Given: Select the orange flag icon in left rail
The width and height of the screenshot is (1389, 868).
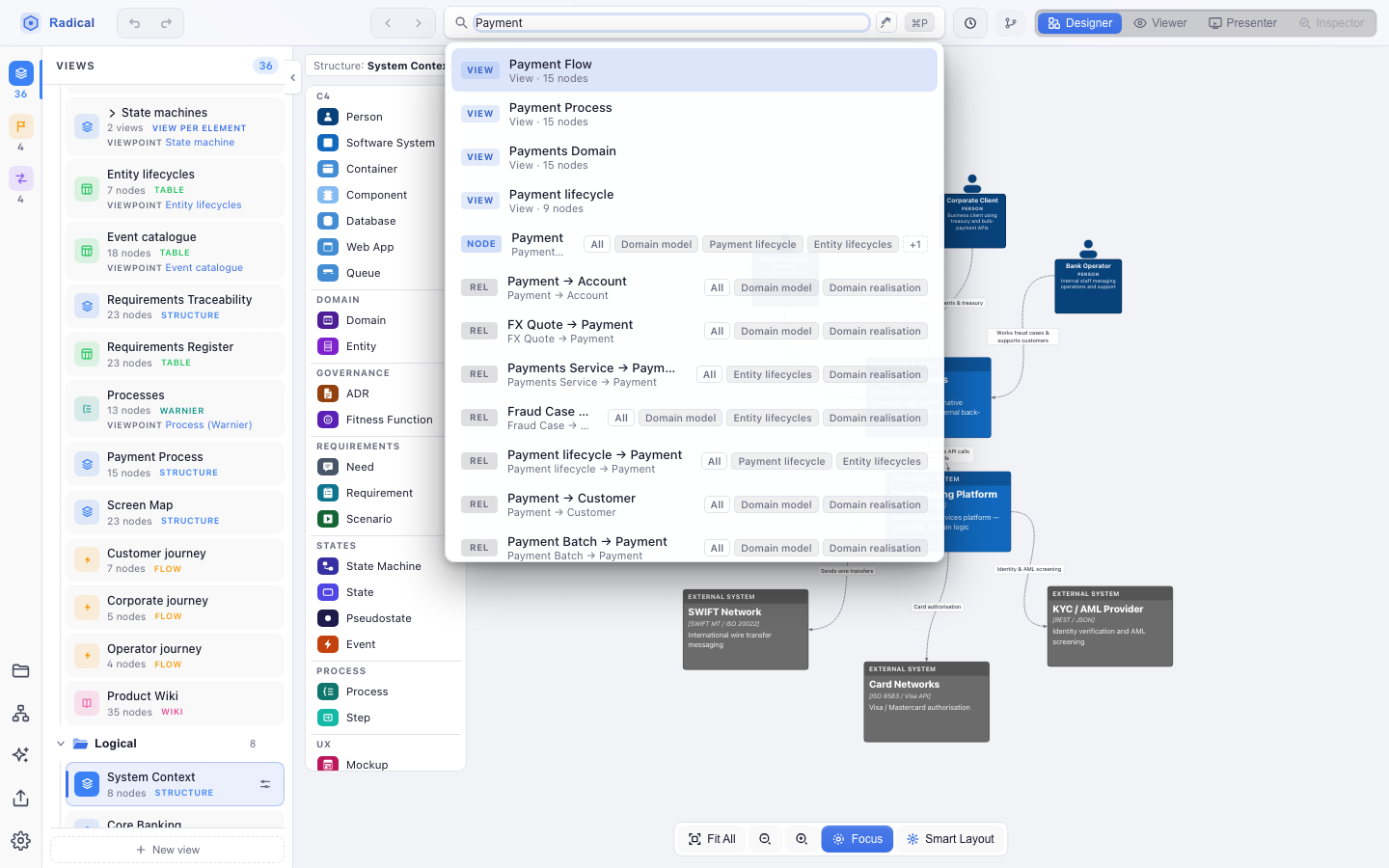Looking at the screenshot, I should 21,126.
